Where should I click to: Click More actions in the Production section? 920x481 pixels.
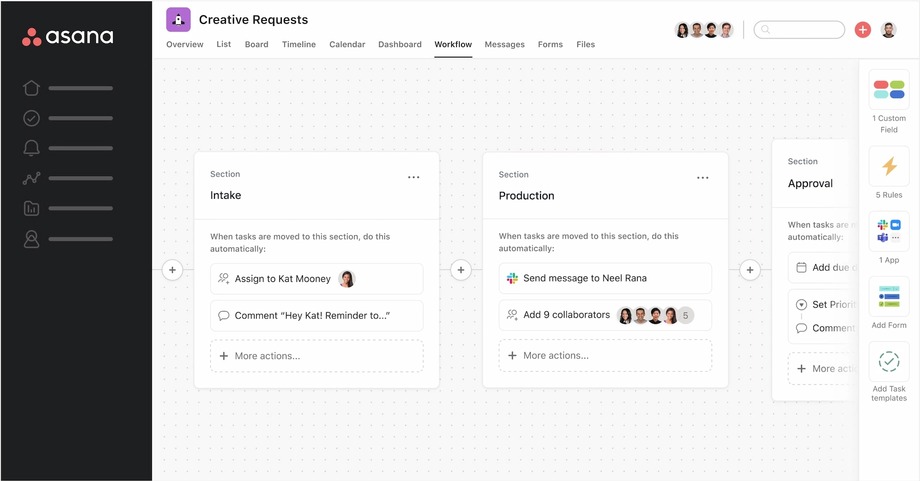pos(605,355)
